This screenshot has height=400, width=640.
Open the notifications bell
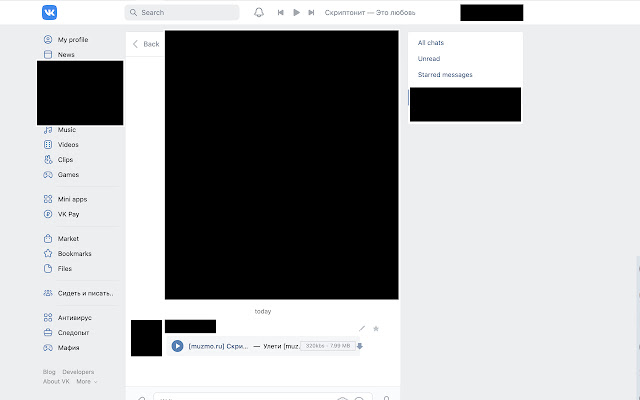[x=259, y=13]
